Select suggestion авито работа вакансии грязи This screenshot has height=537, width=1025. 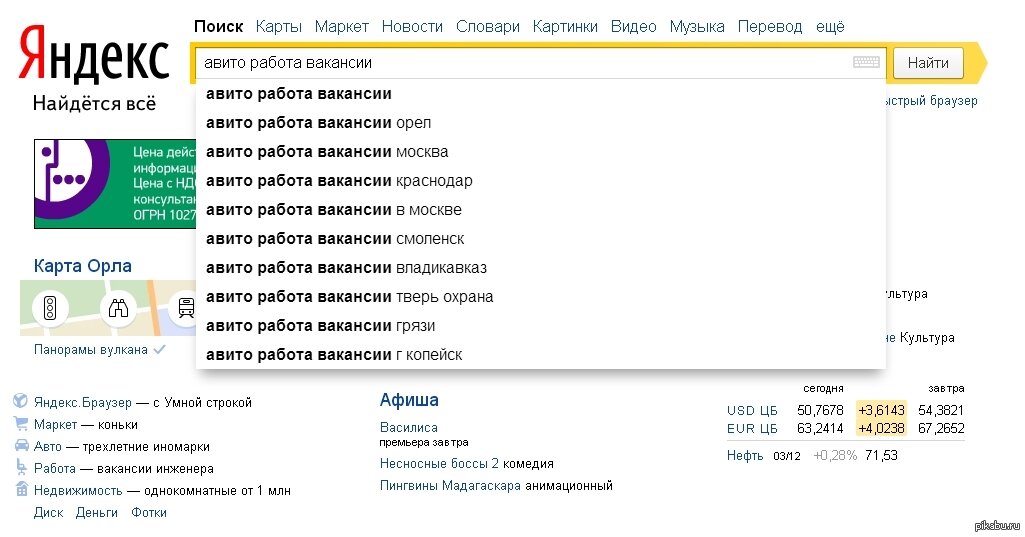[541, 326]
